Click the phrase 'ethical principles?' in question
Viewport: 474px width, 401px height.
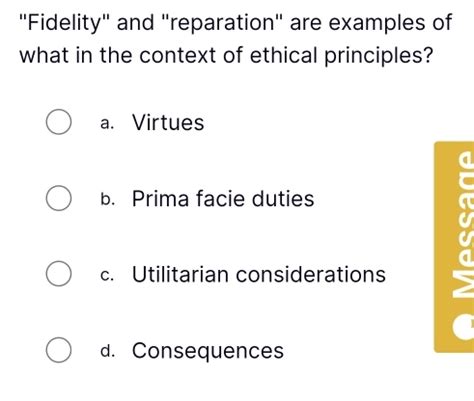(x=341, y=55)
